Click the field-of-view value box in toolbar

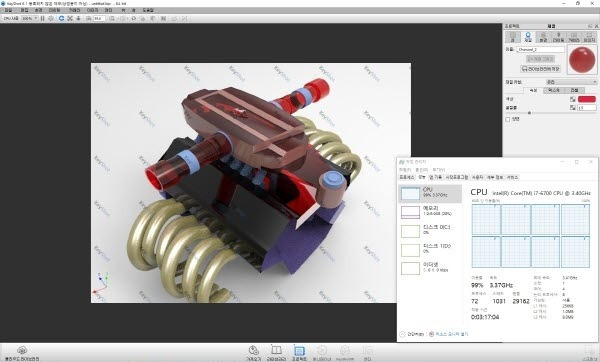(99, 18)
